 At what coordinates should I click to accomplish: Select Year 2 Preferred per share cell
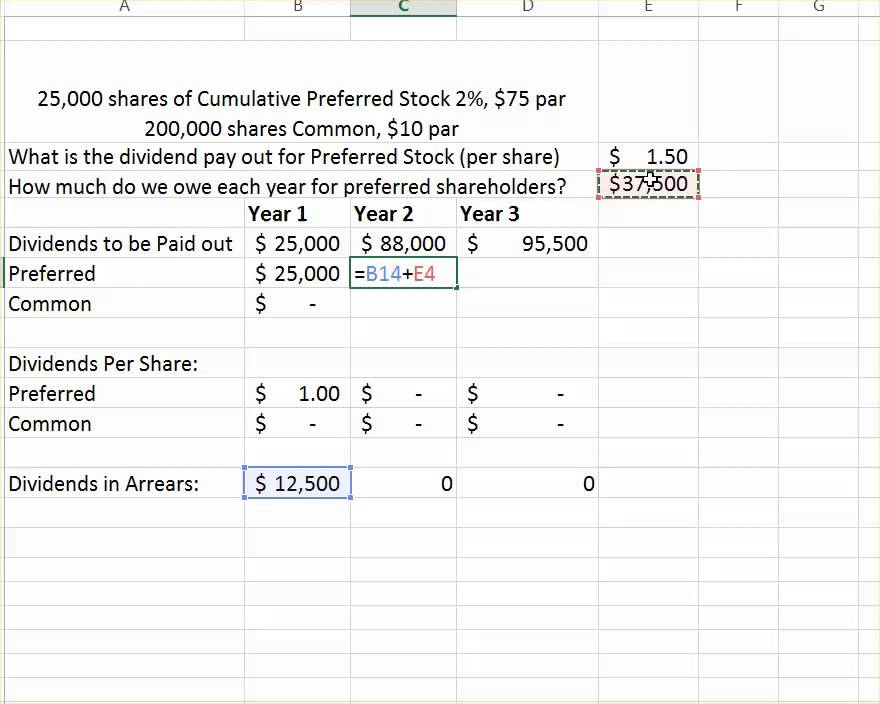pyautogui.click(x=404, y=394)
